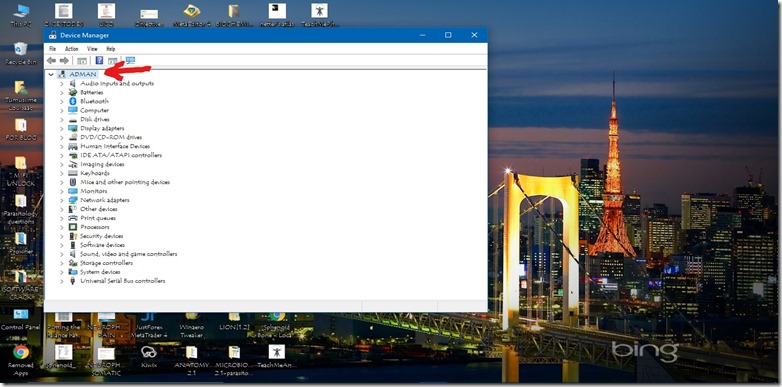Image resolution: width=782 pixels, height=387 pixels.
Task: Expand the Bluetooth category chevron
Action: click(x=62, y=101)
